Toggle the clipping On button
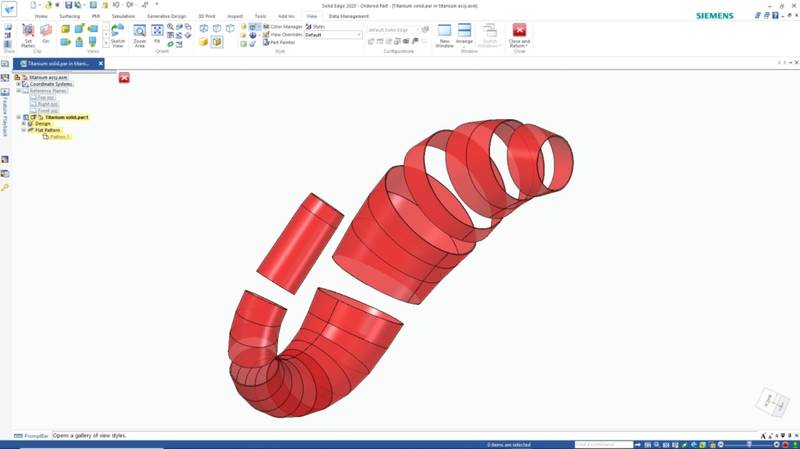The image size is (800, 449). pos(46,33)
